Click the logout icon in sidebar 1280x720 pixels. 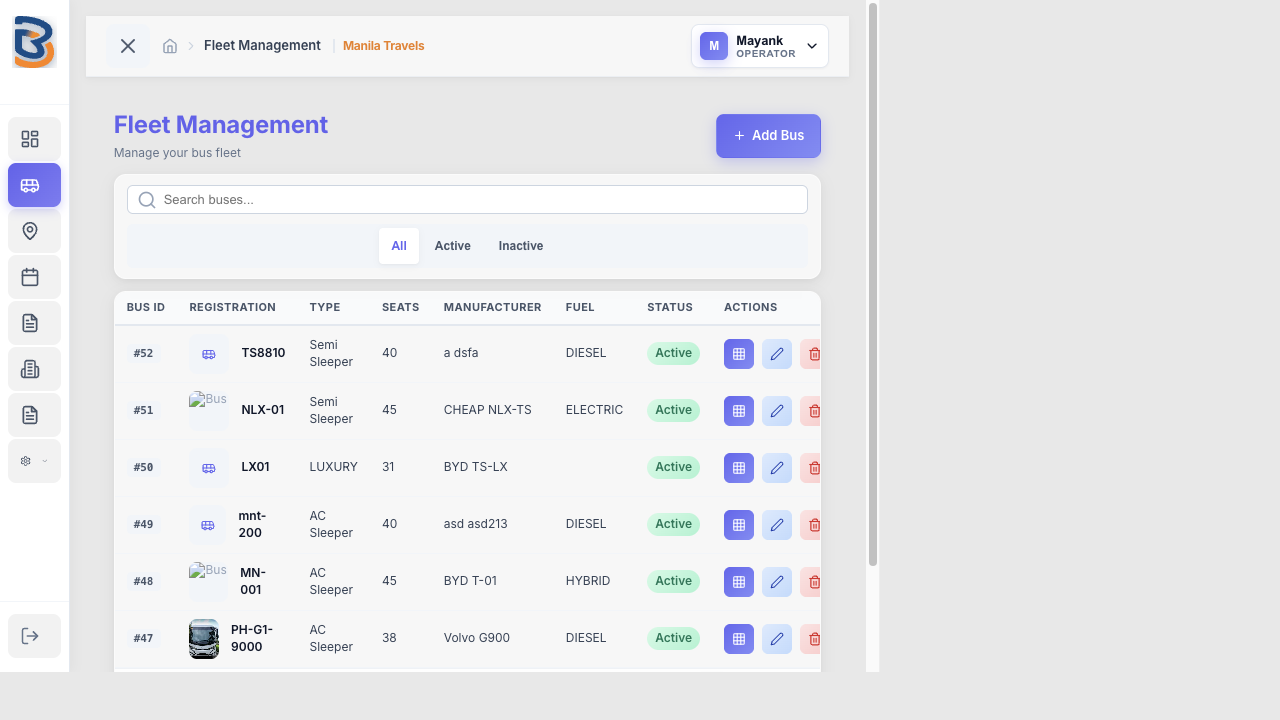click(34, 636)
